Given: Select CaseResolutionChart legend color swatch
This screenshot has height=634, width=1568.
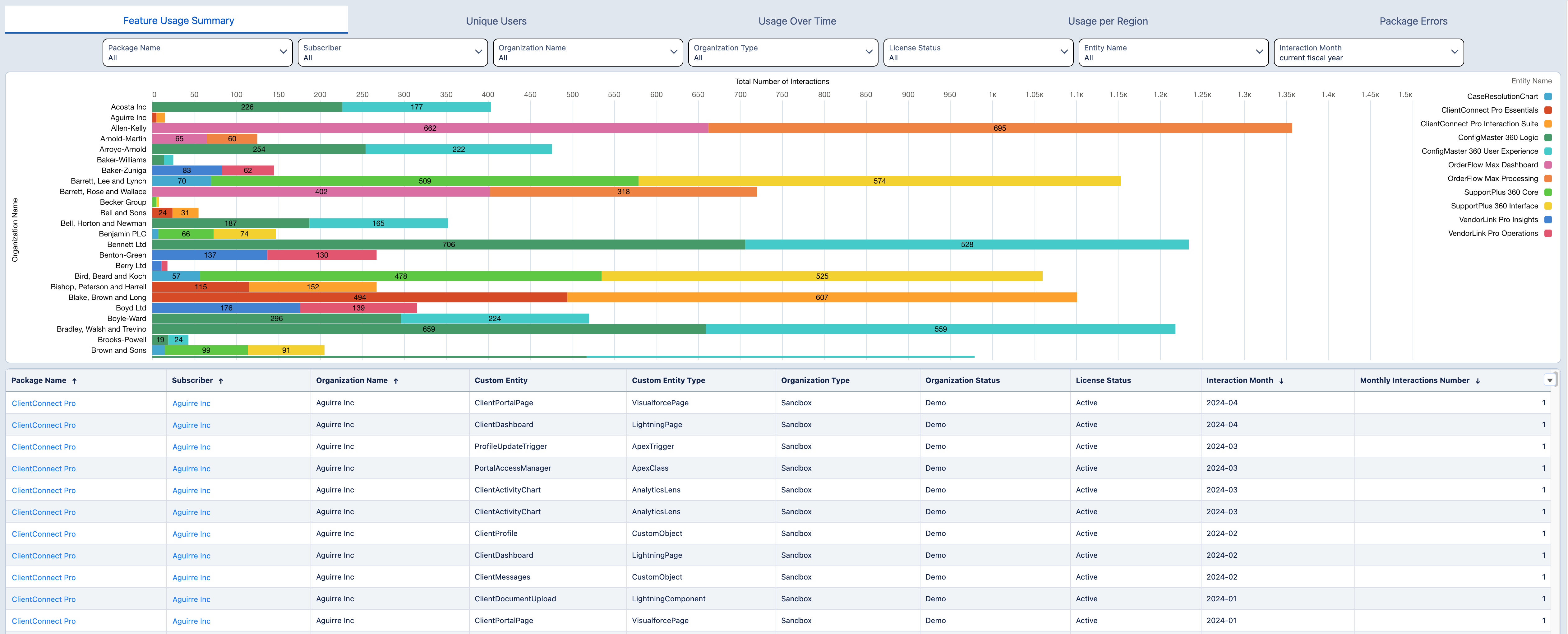Looking at the screenshot, I should coord(1548,96).
